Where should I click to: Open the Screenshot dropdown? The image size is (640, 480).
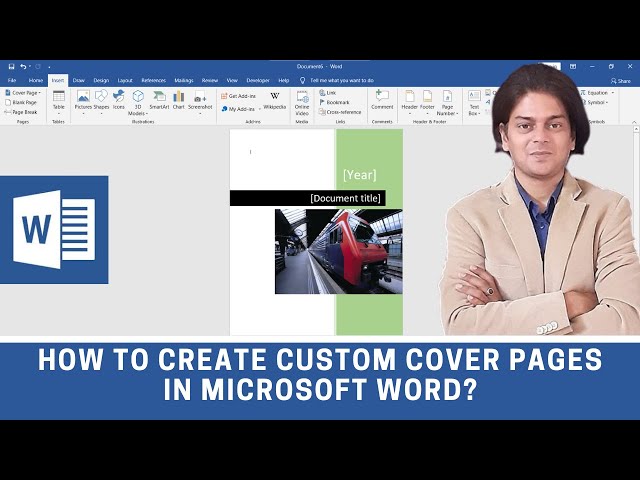[200, 102]
